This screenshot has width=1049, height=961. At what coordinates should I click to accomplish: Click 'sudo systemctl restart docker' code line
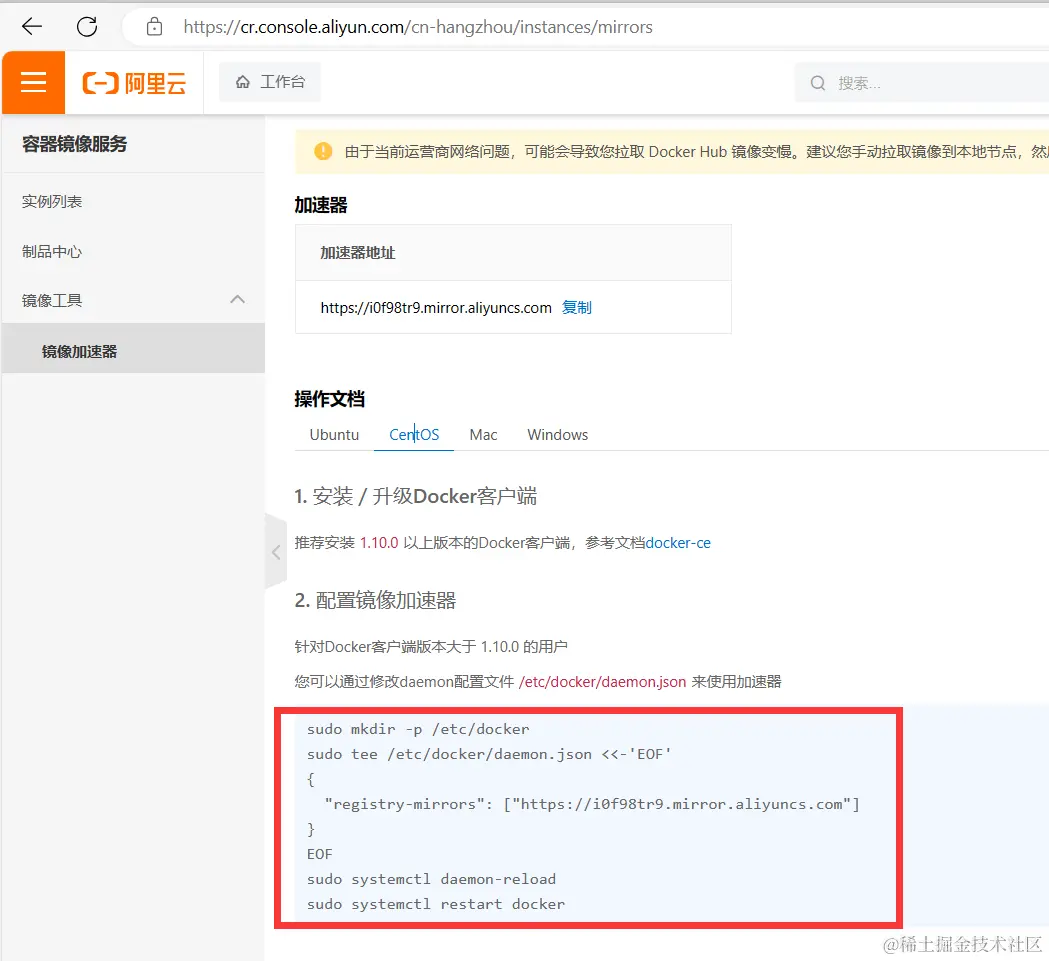(436, 904)
